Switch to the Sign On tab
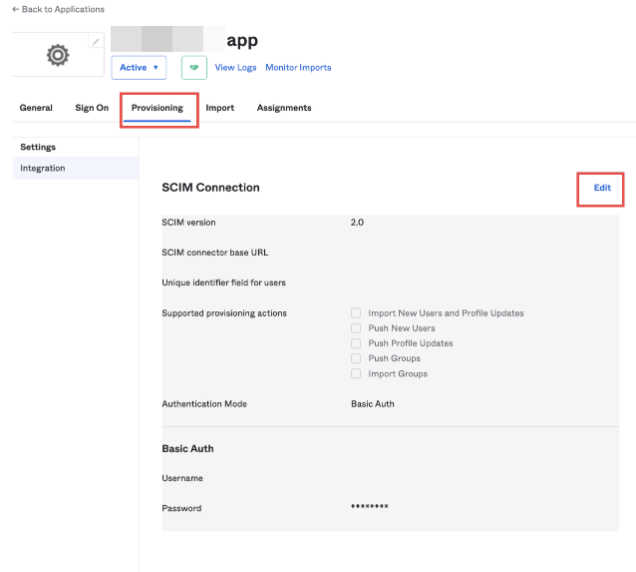The image size is (636, 572). point(92,108)
